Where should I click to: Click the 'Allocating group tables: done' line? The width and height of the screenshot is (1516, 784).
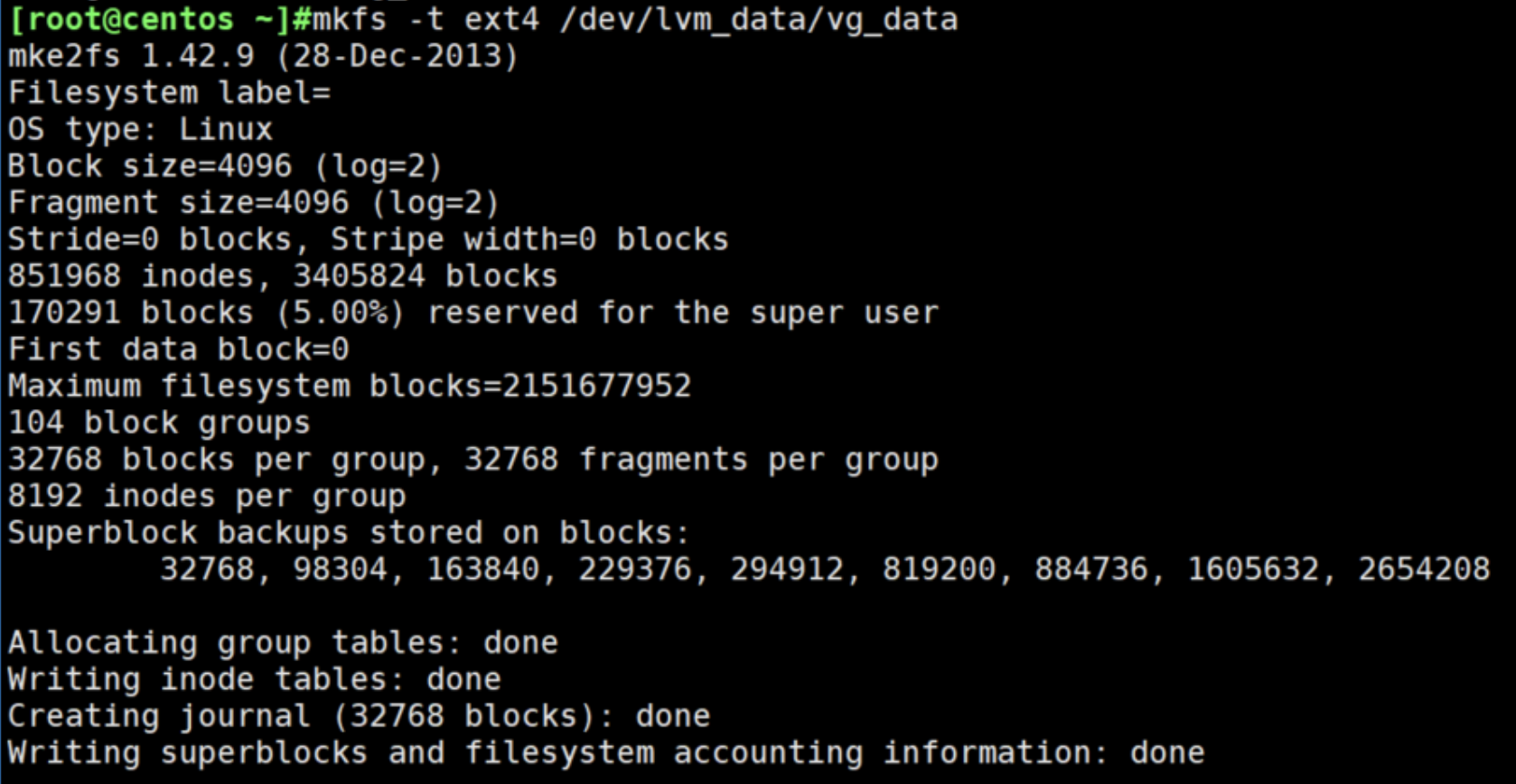283,642
